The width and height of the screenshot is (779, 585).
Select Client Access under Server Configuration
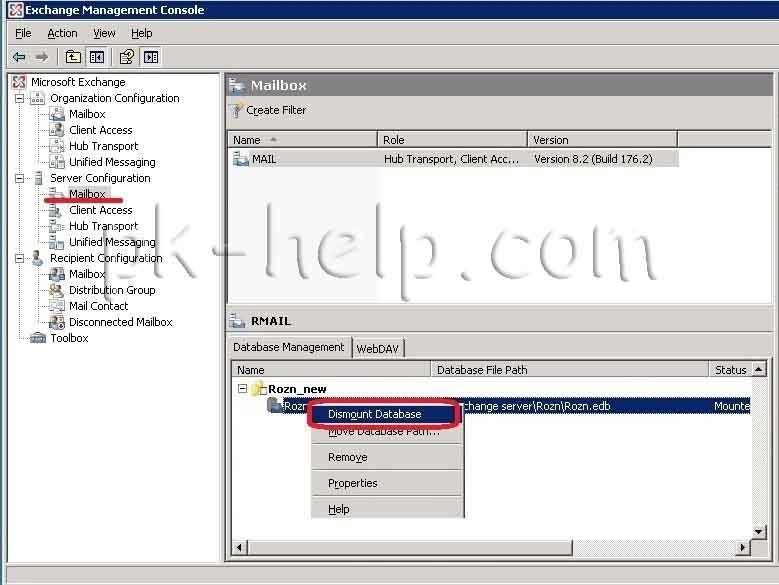click(101, 210)
